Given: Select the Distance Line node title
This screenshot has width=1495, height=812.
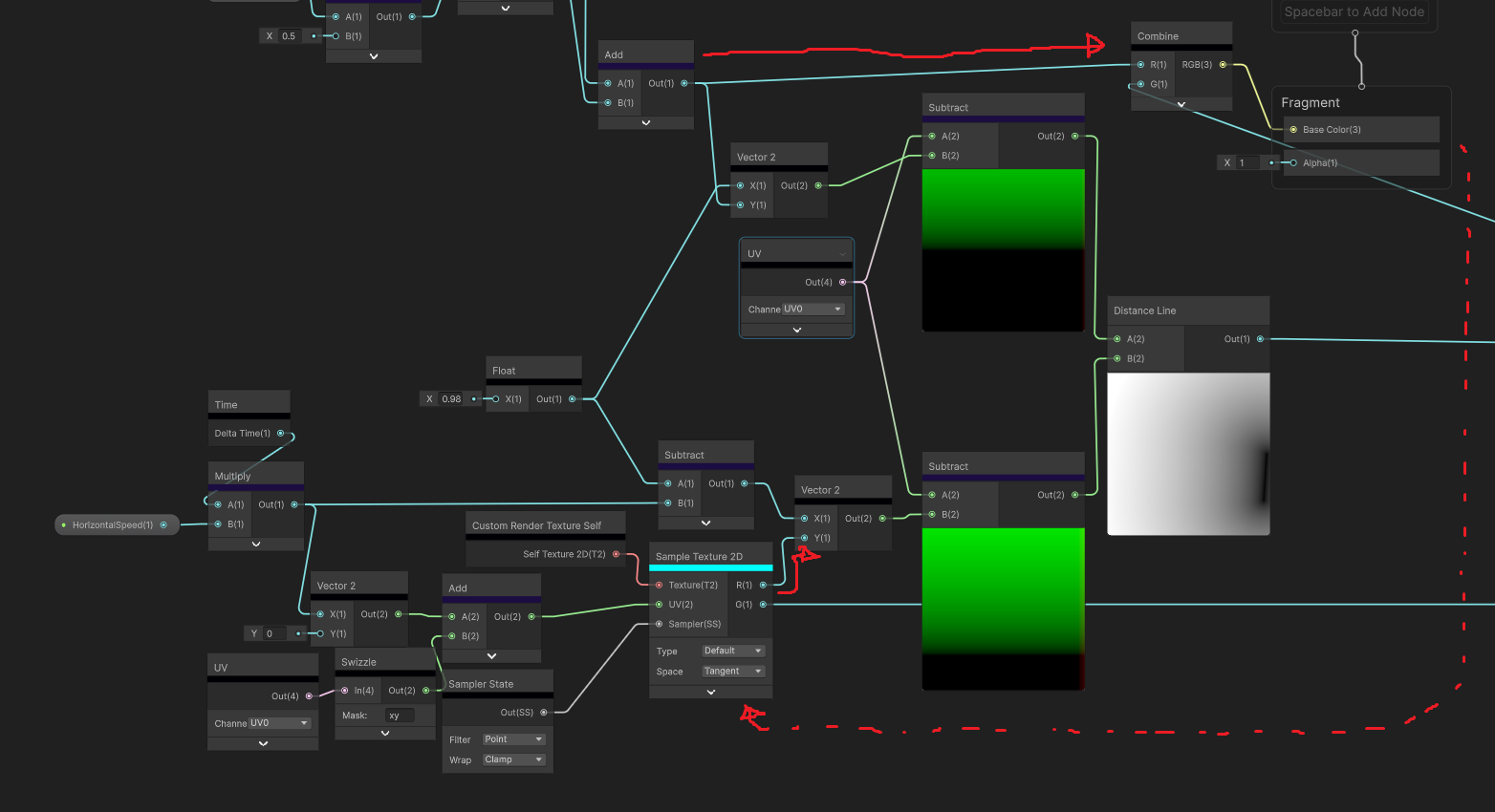Looking at the screenshot, I should click(1145, 310).
